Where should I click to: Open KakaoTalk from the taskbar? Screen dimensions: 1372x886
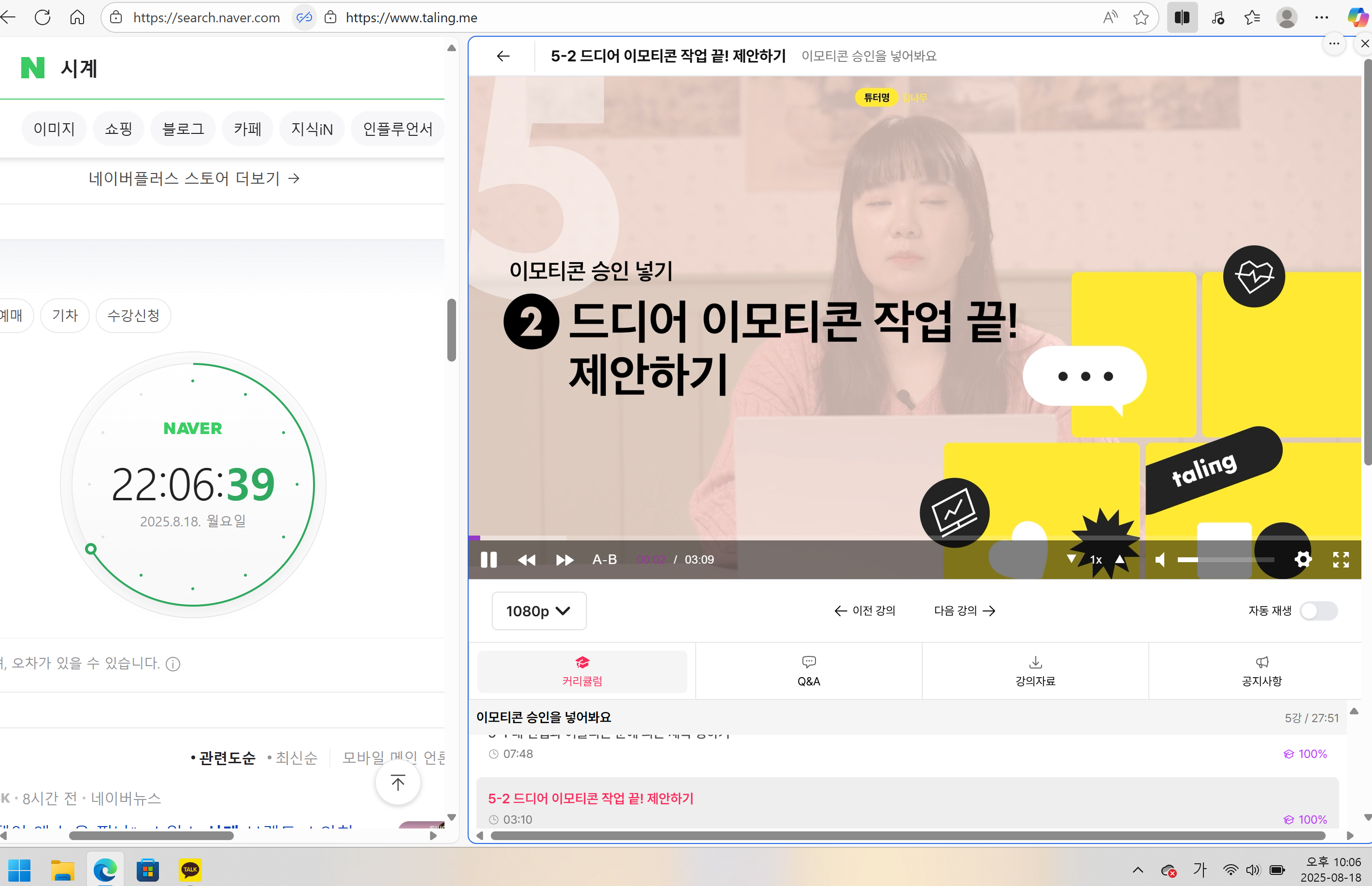[190, 869]
